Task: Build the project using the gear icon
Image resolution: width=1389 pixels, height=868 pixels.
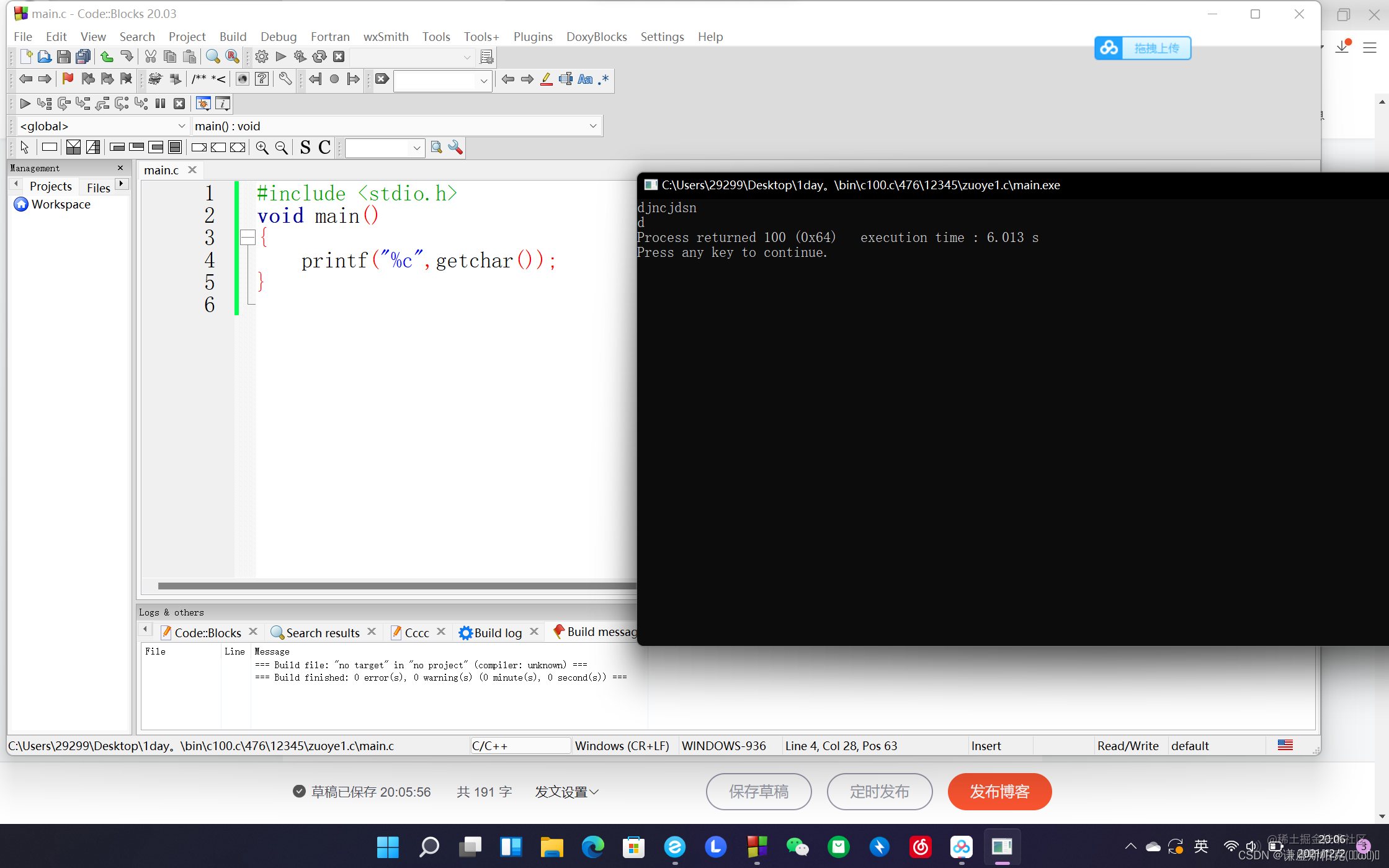Action: 261,56
